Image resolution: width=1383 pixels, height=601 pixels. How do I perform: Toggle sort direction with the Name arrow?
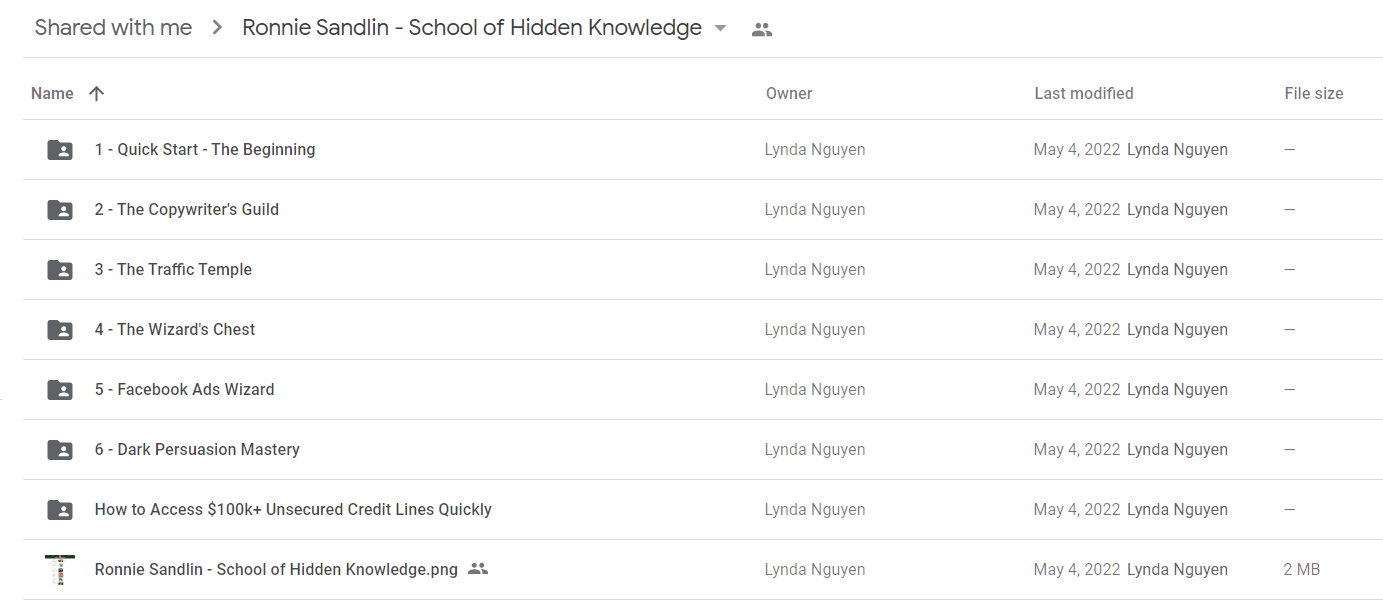(x=96, y=93)
